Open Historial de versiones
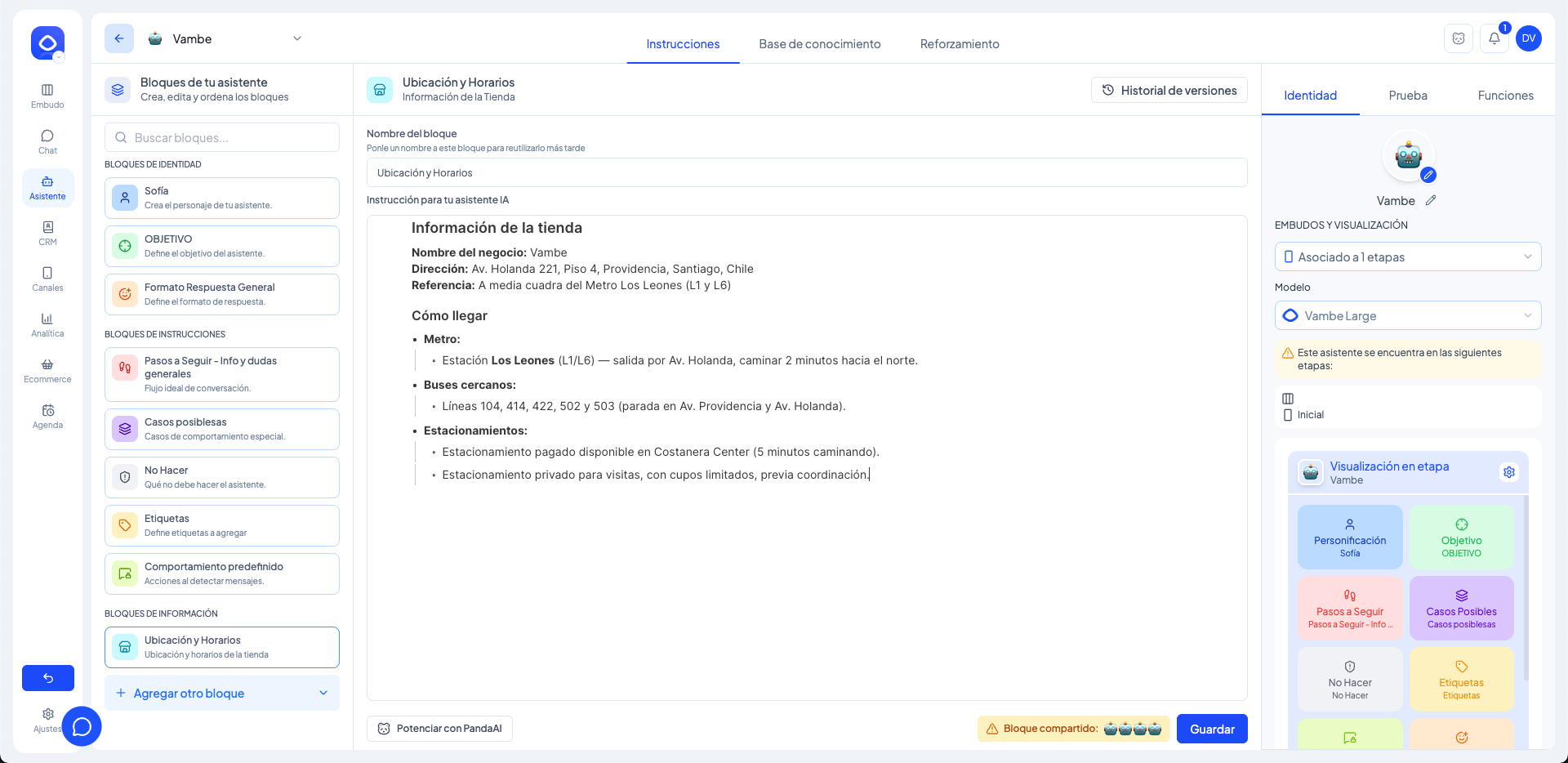Screen dimensions: 1568x763 click(1169, 91)
